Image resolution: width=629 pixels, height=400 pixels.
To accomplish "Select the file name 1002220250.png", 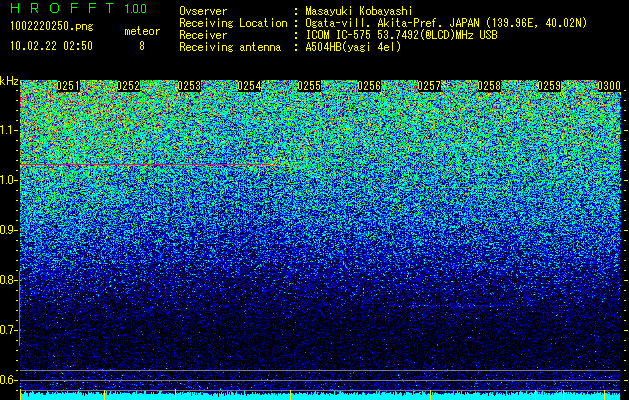I will pos(52,26).
